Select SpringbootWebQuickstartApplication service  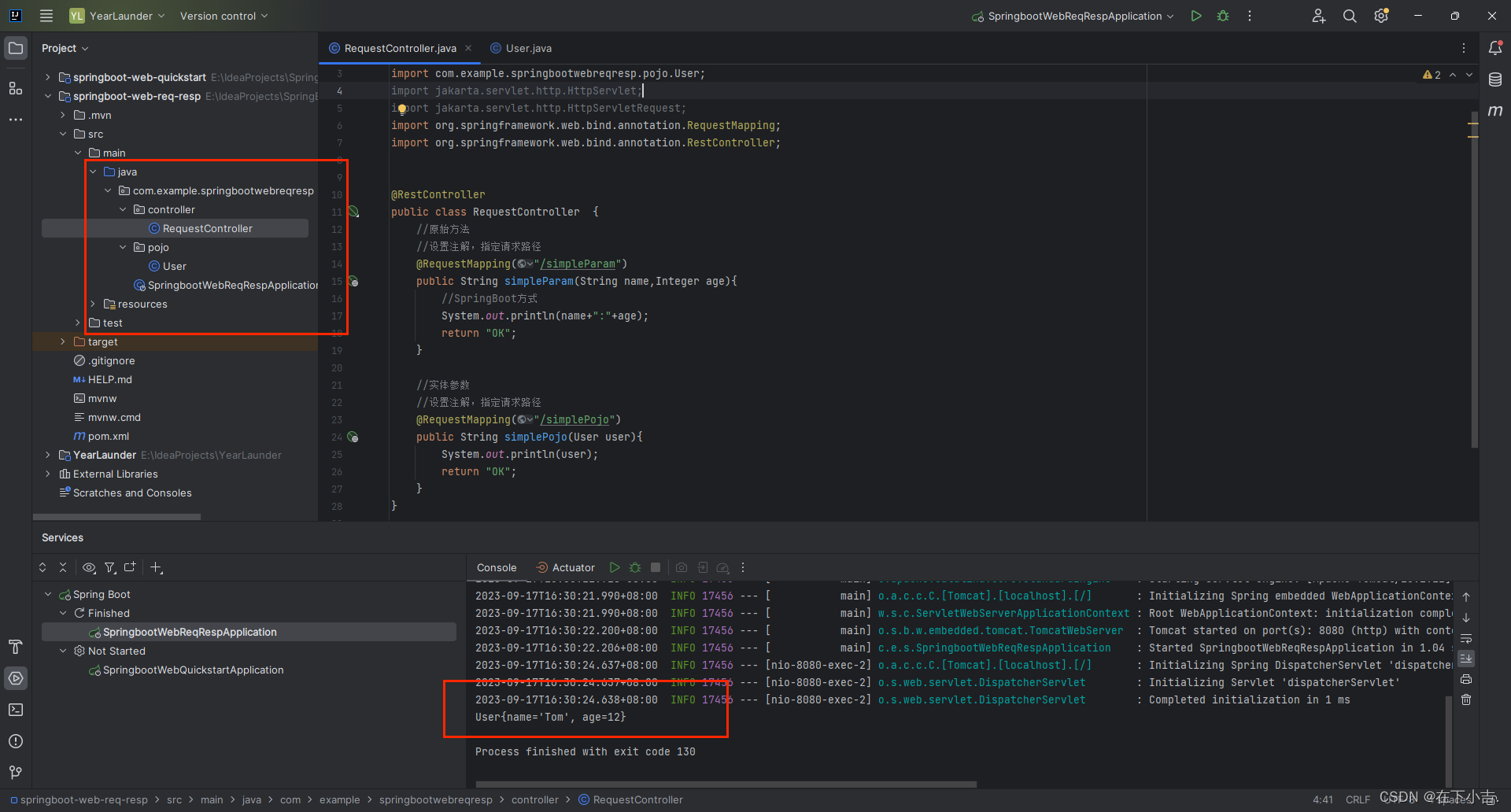193,670
